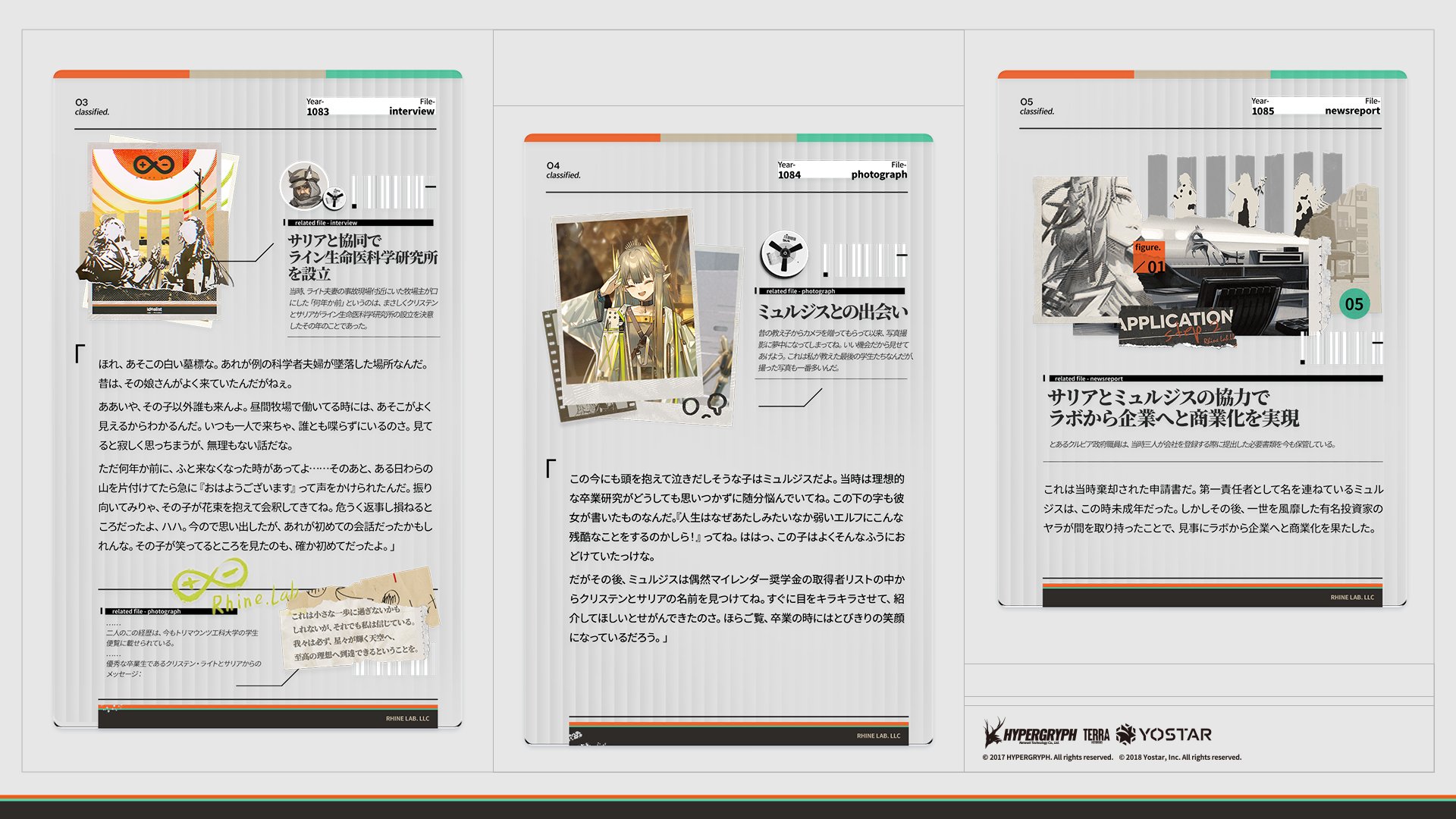The width and height of the screenshot is (1456, 819).
Task: Click '© 2018 Yostar, Inc. All rights reserved.' text
Action: 1180,758
